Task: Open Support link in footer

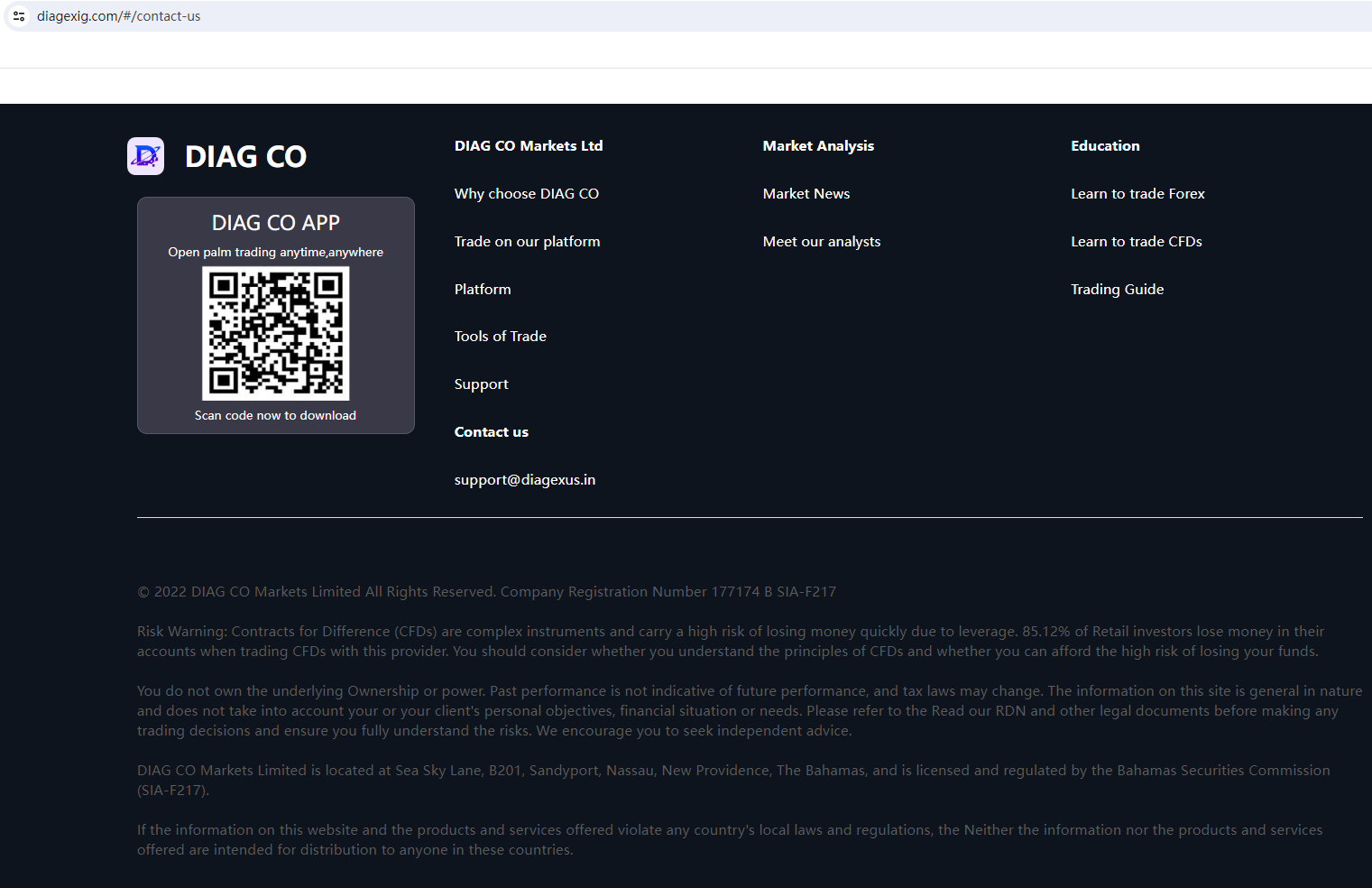Action: 482,384
